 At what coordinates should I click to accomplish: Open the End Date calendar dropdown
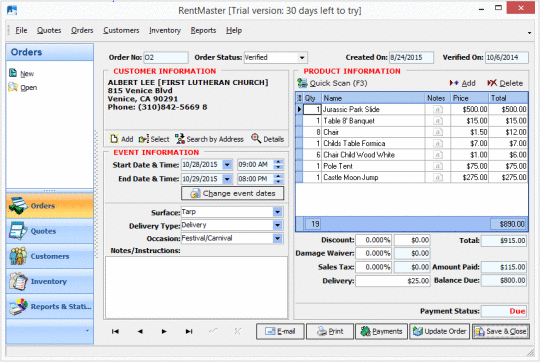click(227, 179)
